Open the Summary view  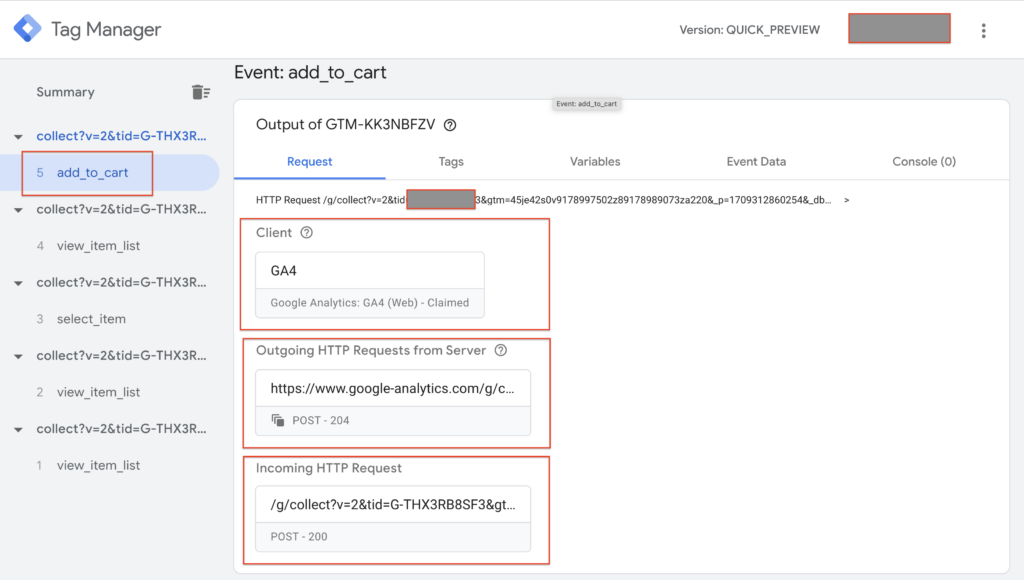pos(65,92)
